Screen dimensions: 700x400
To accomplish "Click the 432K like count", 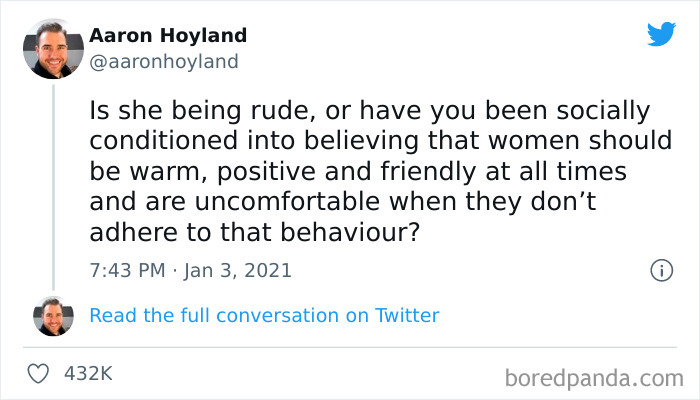I will coord(88,374).
